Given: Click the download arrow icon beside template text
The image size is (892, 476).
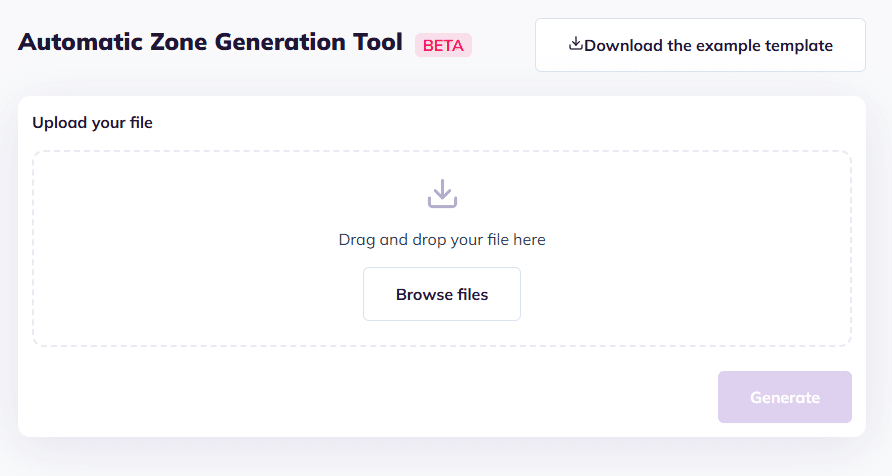Looking at the screenshot, I should click(575, 44).
